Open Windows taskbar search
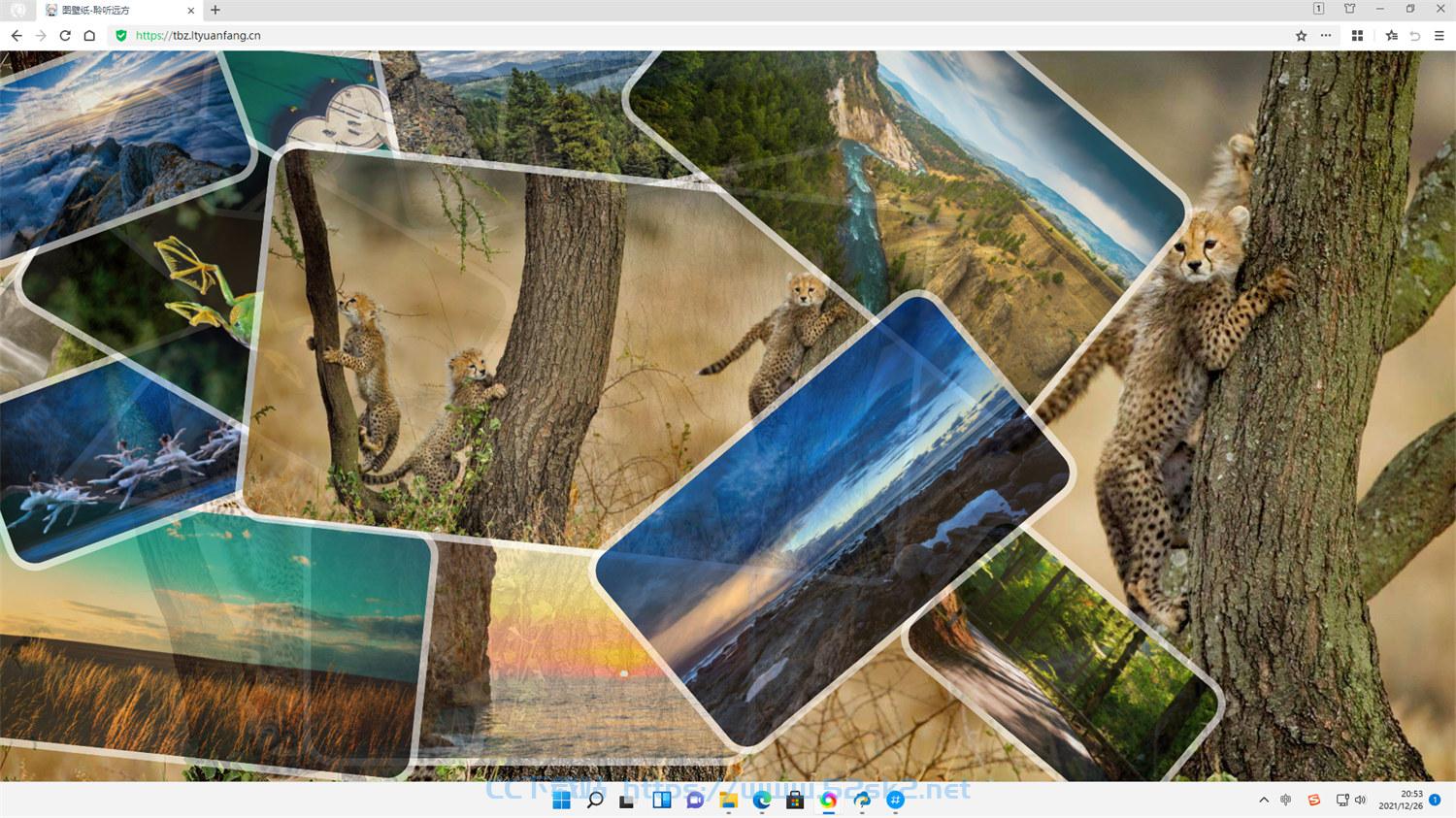Image resolution: width=1456 pixels, height=818 pixels. [595, 800]
